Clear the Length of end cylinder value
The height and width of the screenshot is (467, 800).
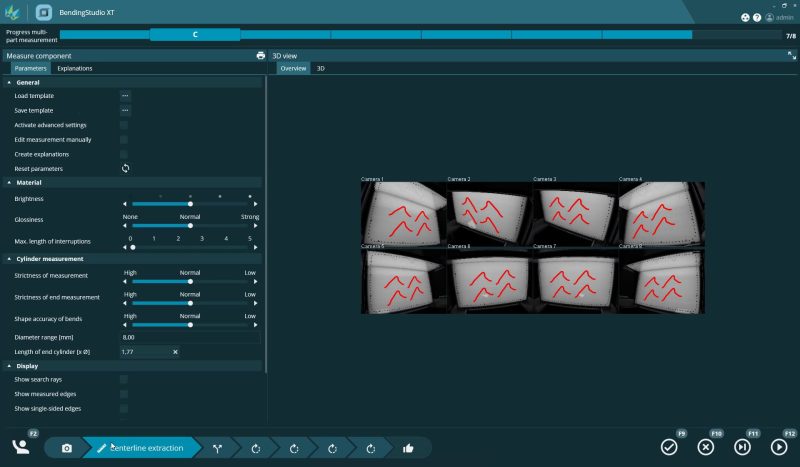click(x=176, y=352)
